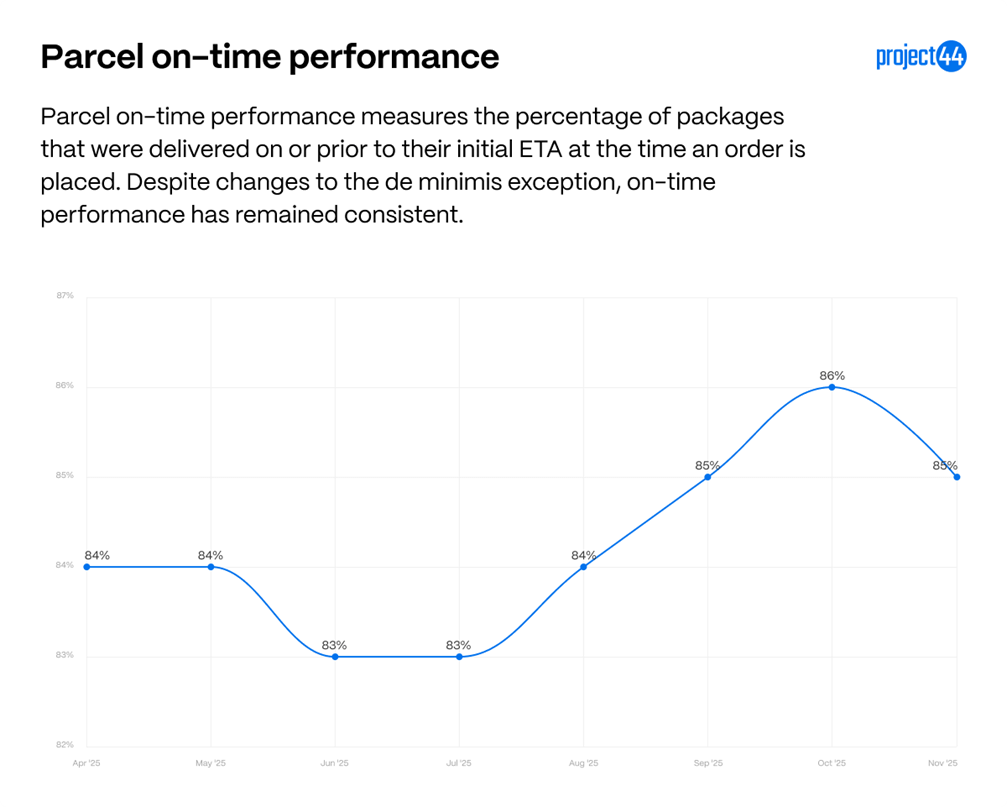The image size is (1007, 807).
Task: Click the October '25 peak data point
Action: (832, 387)
